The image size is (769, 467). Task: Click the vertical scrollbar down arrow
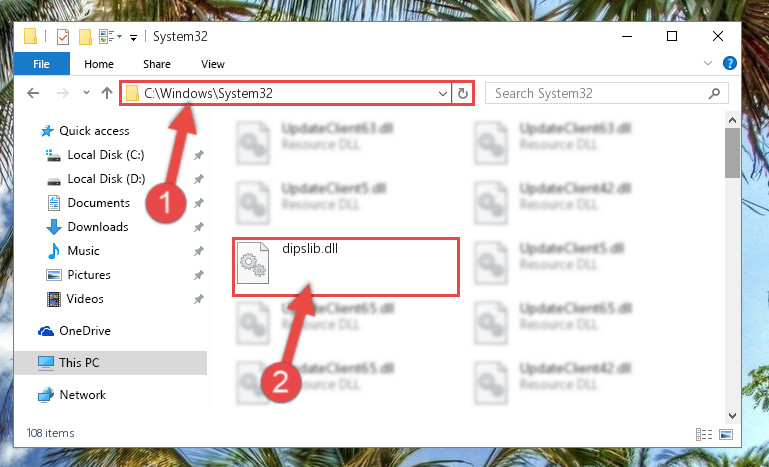tap(732, 415)
